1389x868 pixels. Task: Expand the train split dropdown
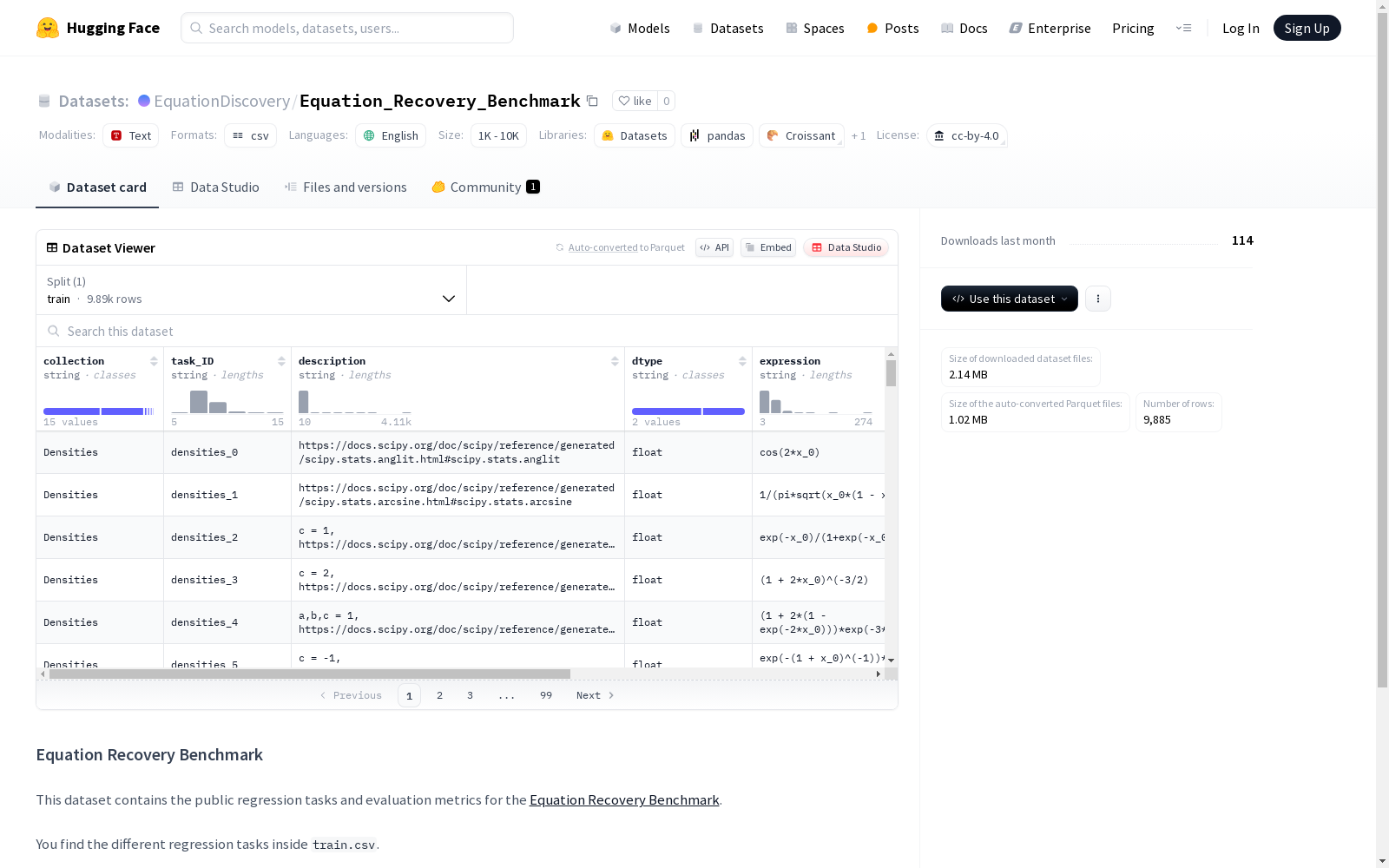click(252, 290)
